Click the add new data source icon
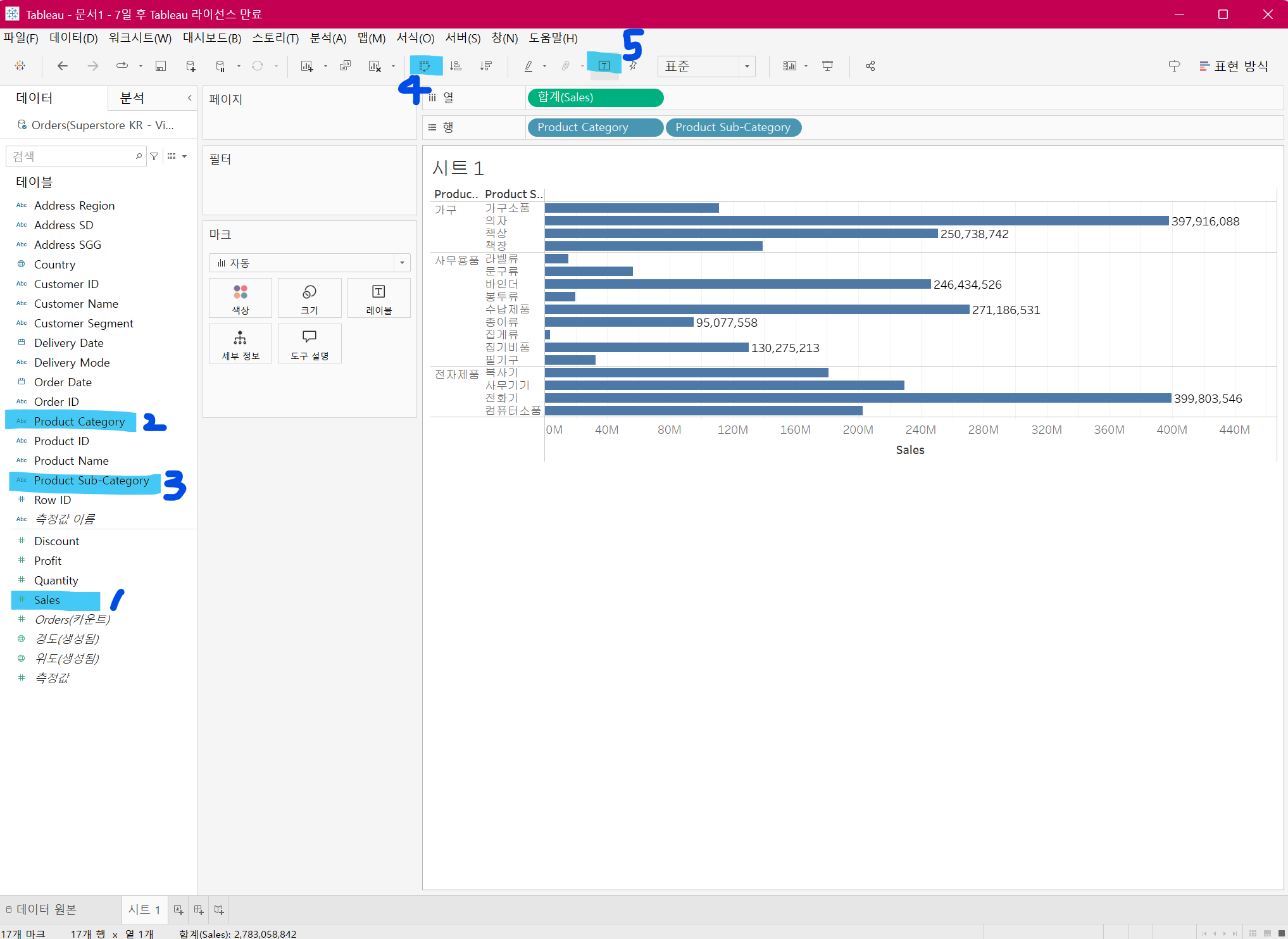 pos(191,66)
